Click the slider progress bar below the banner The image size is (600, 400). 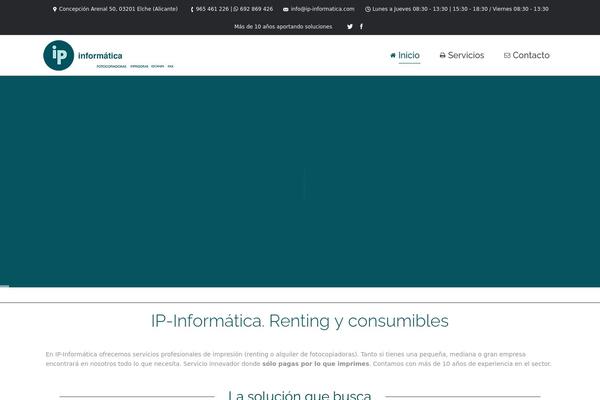point(5,286)
